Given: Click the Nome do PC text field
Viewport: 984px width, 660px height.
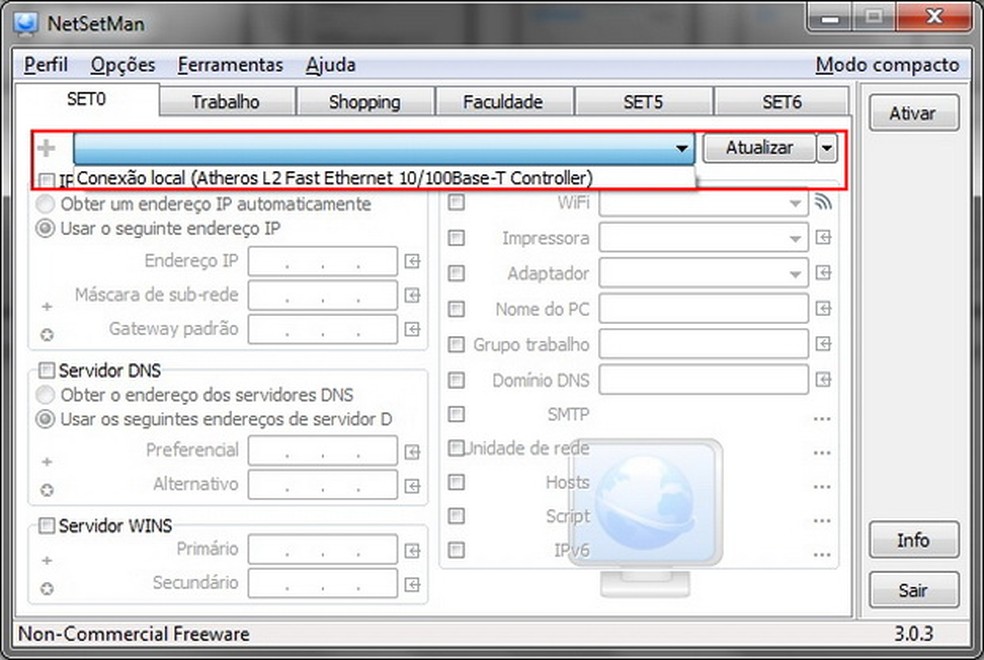Looking at the screenshot, I should [703, 309].
